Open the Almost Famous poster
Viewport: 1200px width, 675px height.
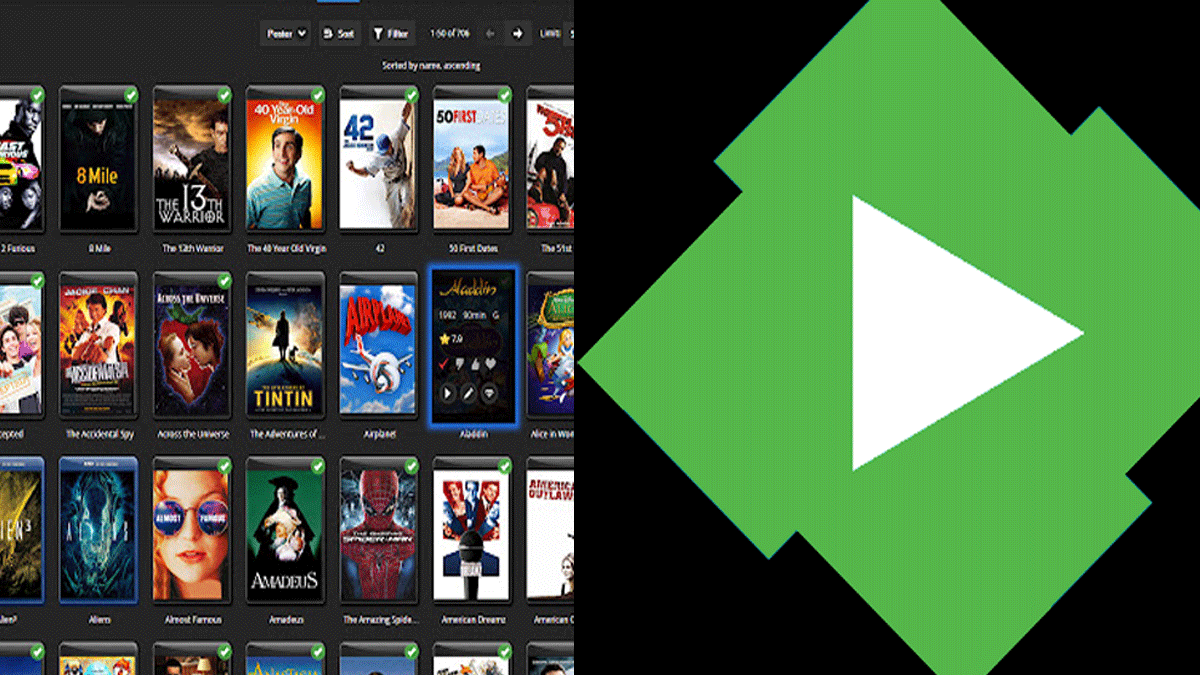192,531
